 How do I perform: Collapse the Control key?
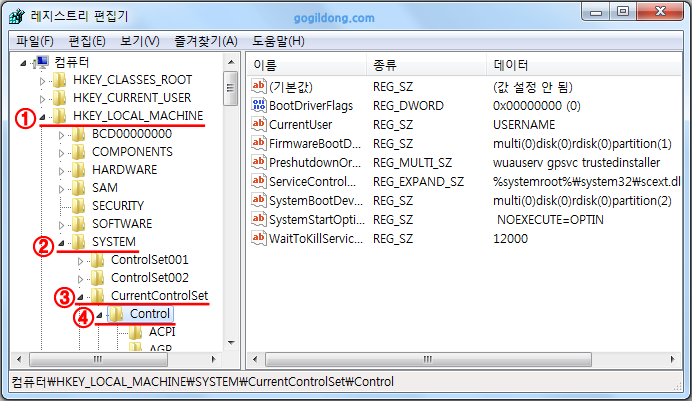[x=99, y=315]
